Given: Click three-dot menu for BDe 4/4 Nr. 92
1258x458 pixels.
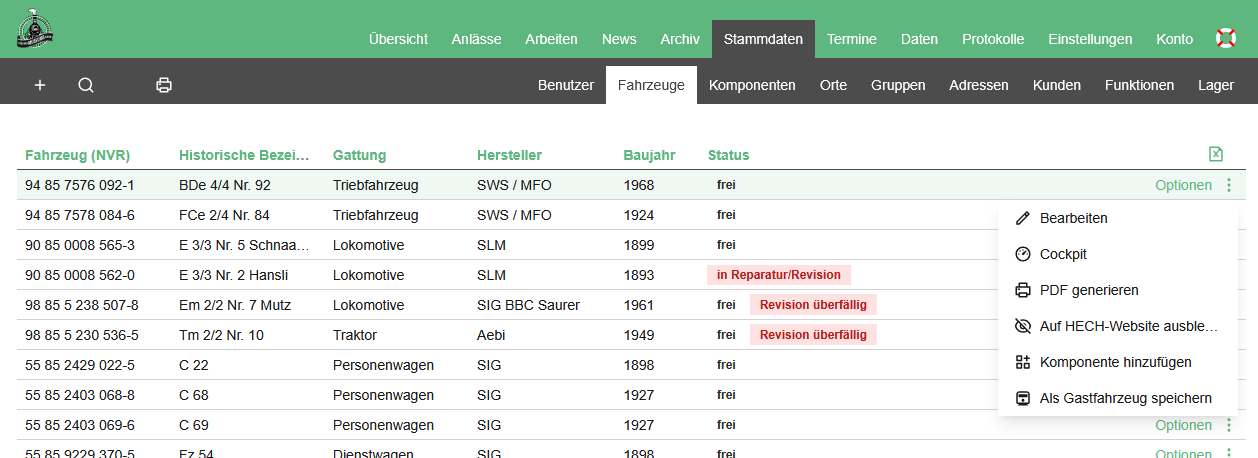Looking at the screenshot, I should pos(1229,185).
